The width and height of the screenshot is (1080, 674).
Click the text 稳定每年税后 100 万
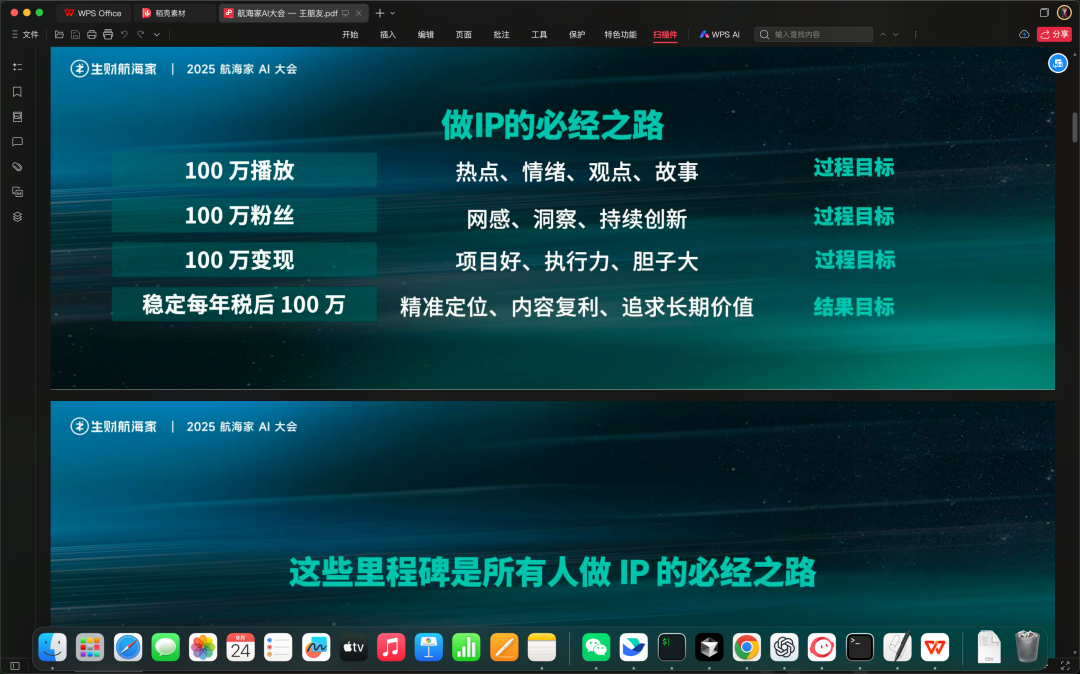click(244, 304)
